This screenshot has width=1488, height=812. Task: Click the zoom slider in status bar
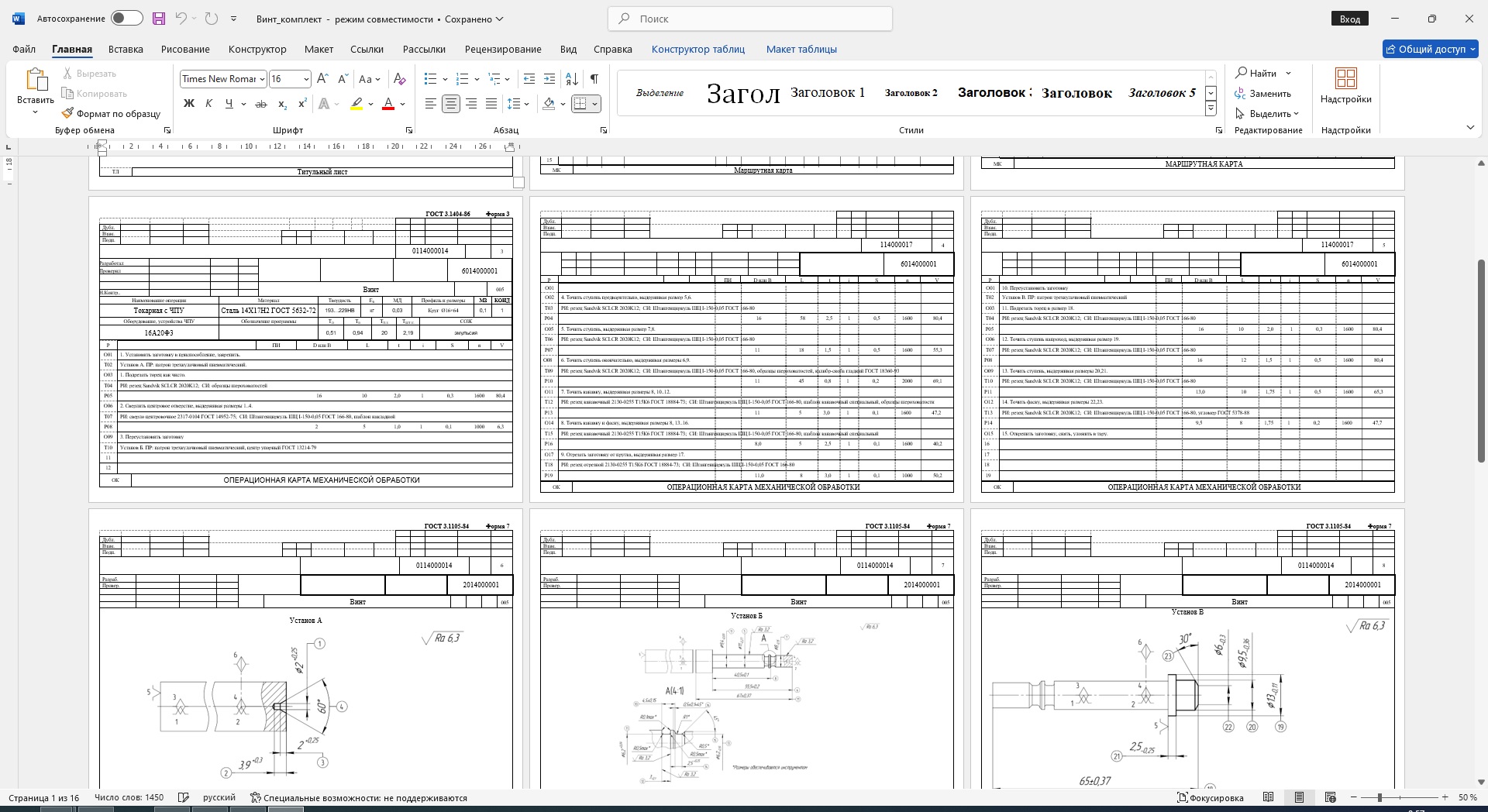tap(1379, 797)
